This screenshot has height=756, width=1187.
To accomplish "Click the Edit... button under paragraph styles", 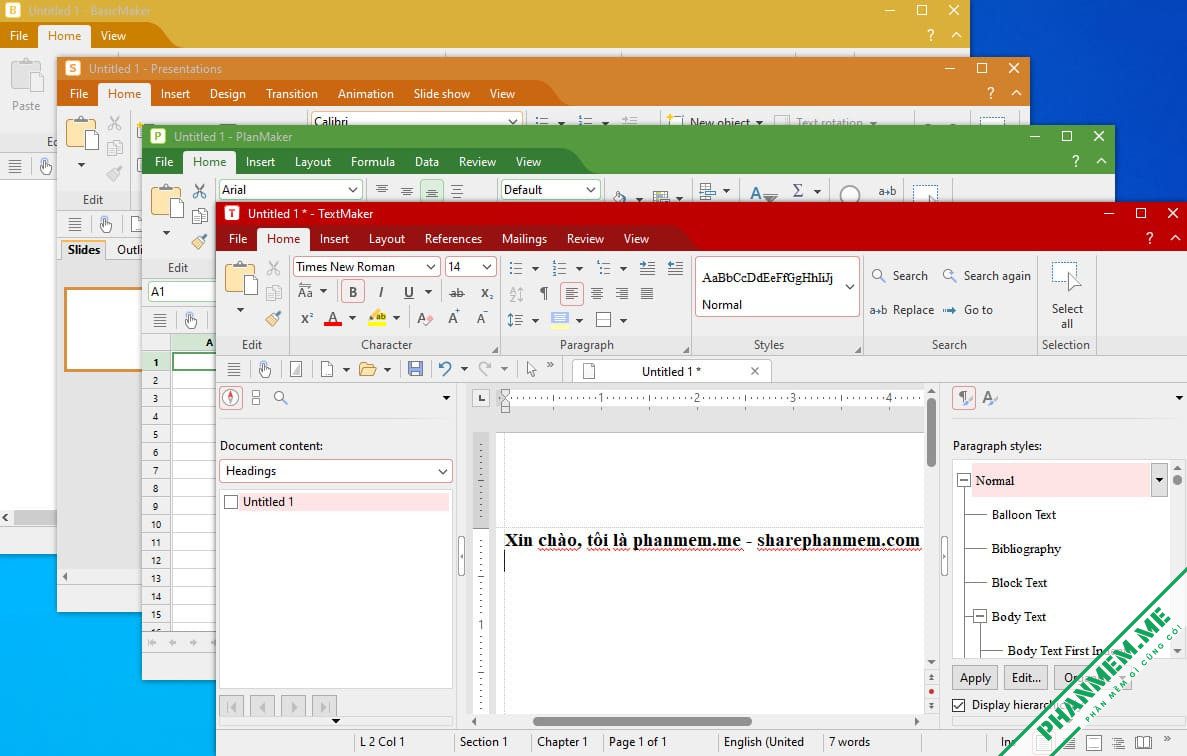I will pos(1026,677).
